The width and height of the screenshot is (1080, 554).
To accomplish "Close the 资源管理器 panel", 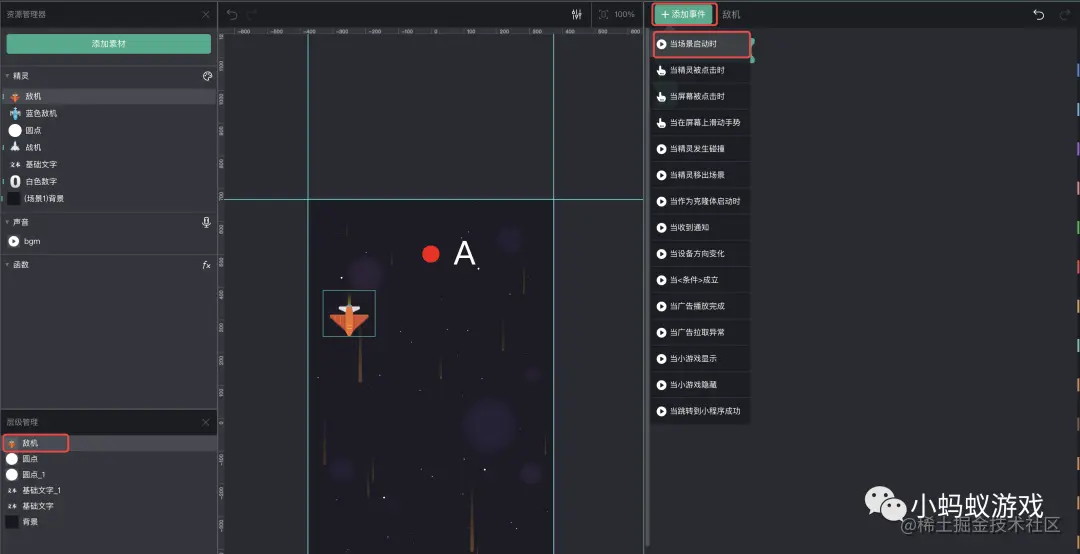I will 205,14.
